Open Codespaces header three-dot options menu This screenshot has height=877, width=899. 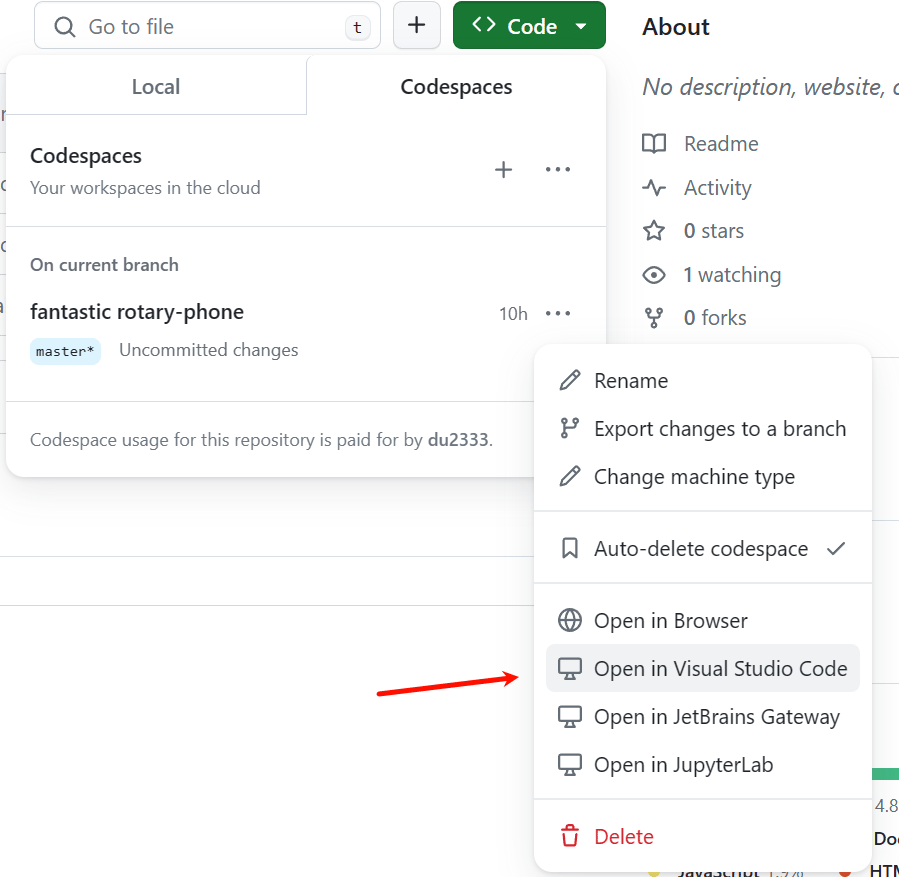pyautogui.click(x=558, y=170)
